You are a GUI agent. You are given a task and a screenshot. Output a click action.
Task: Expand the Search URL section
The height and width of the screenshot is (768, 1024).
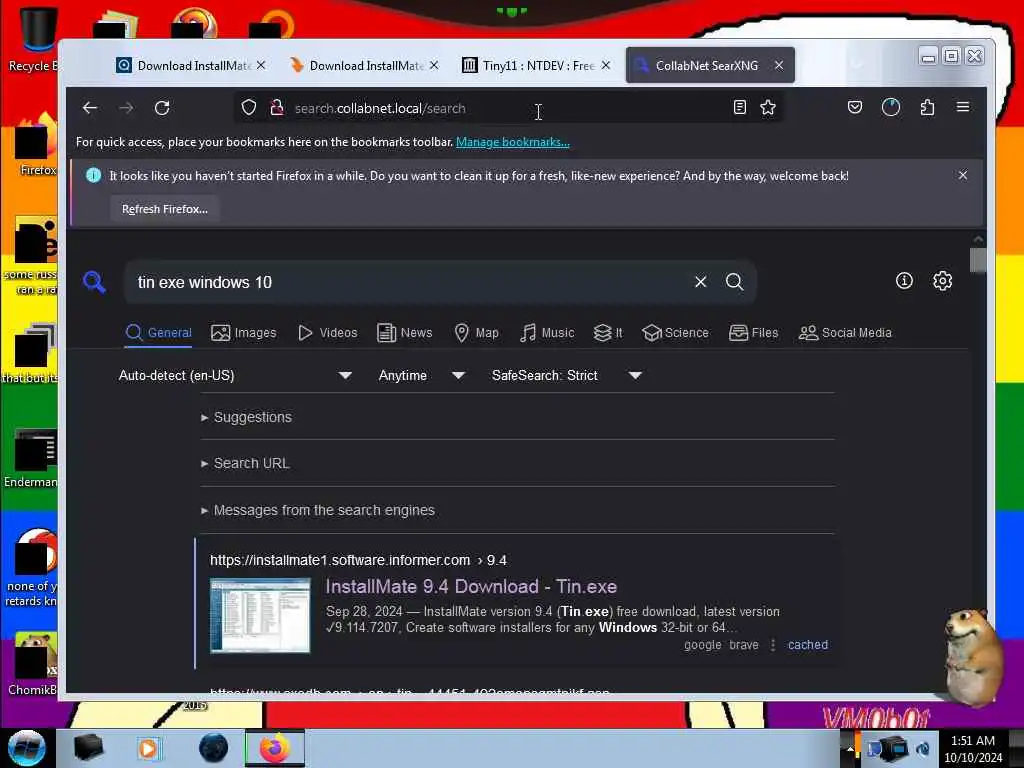coord(245,463)
